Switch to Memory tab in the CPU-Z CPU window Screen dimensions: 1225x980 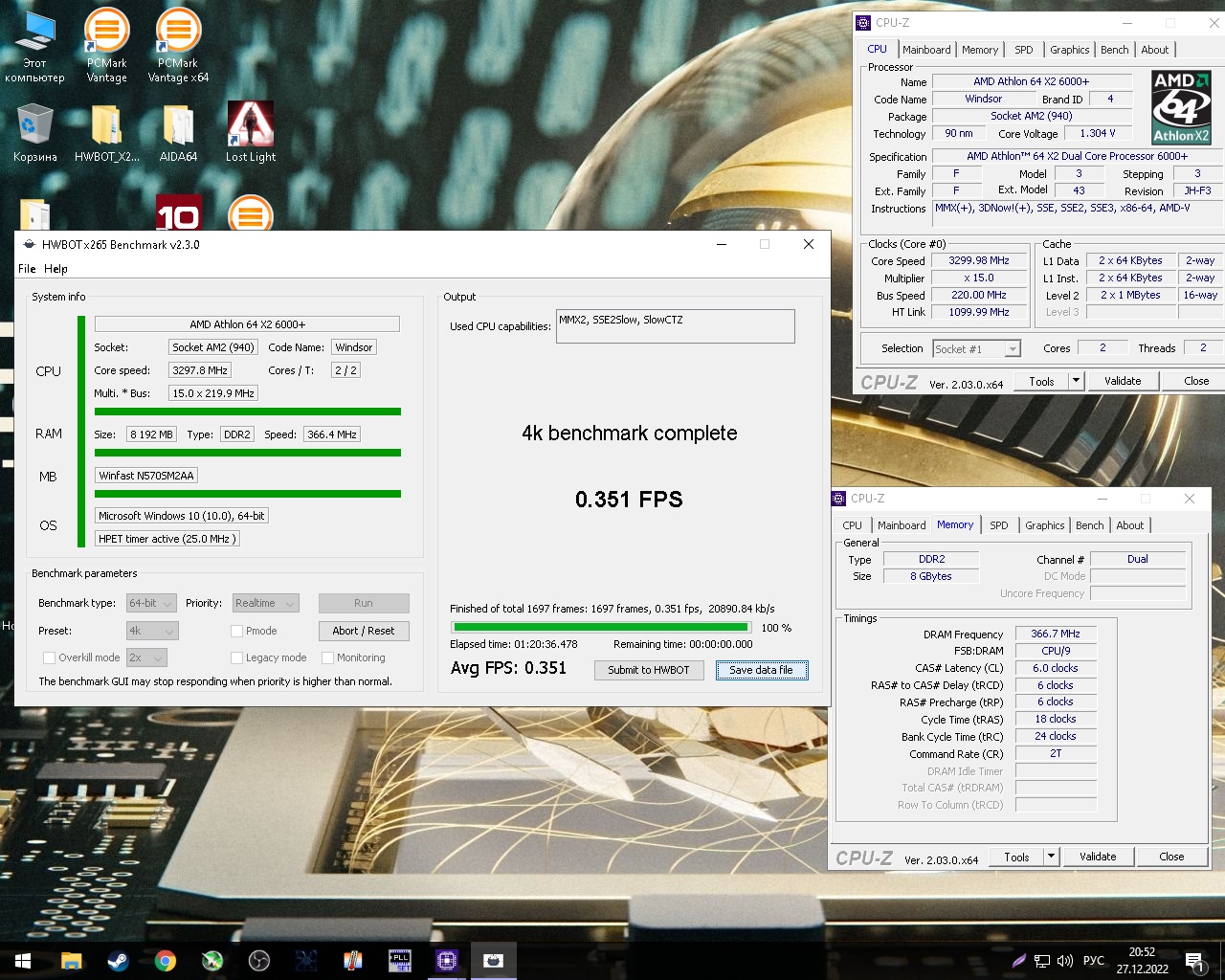980,50
